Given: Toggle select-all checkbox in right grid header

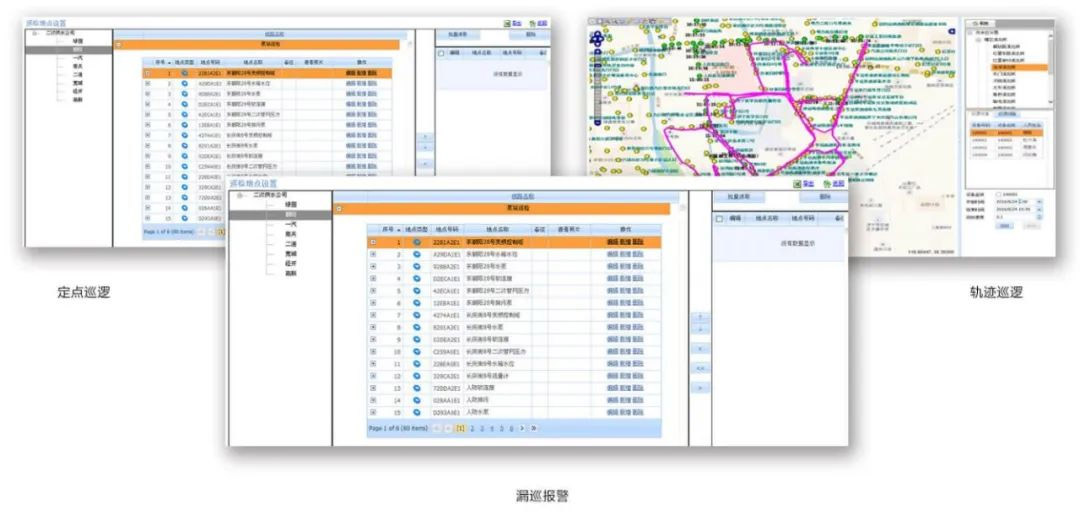Looking at the screenshot, I should point(720,218).
